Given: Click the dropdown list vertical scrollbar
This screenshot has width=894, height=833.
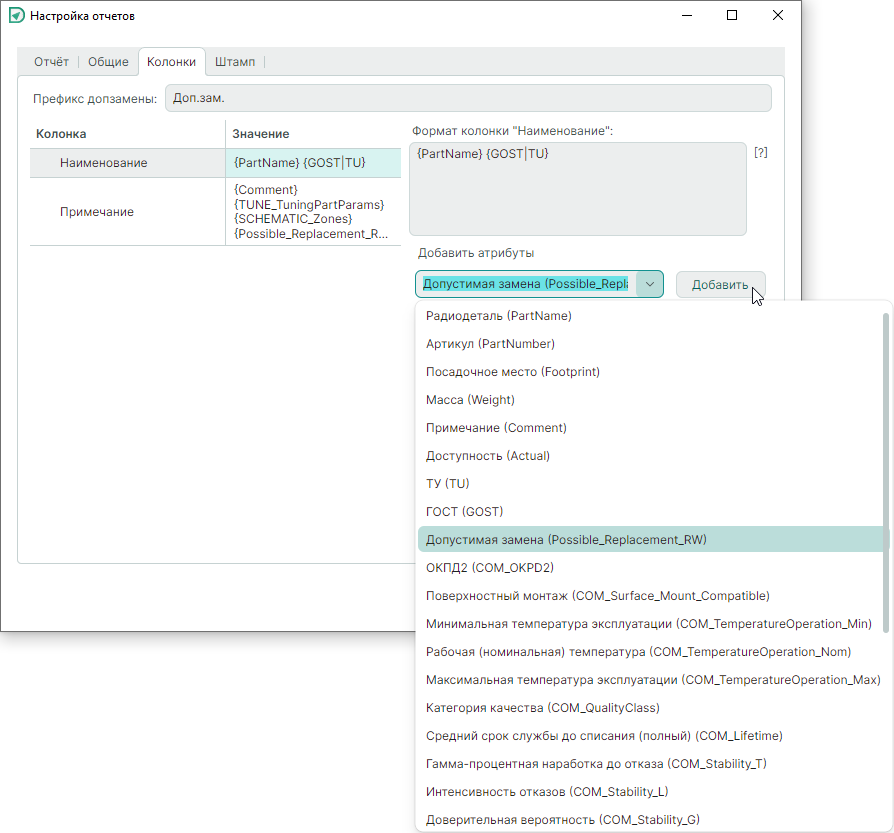Looking at the screenshot, I should point(885,470).
